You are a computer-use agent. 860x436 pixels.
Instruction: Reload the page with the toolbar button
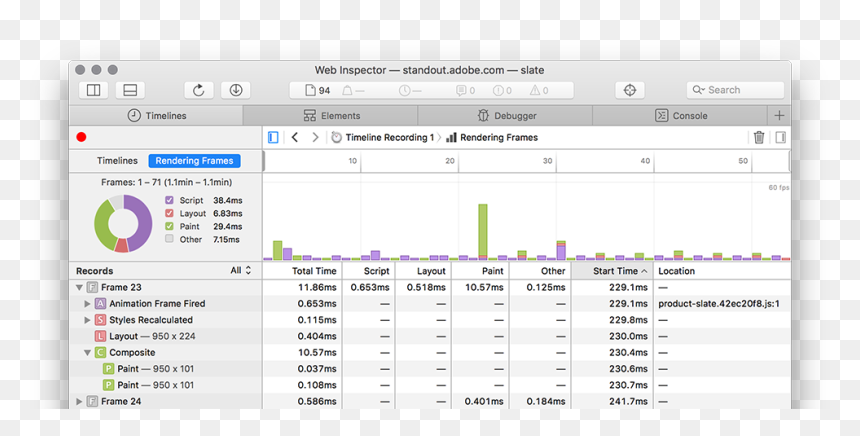(199, 90)
